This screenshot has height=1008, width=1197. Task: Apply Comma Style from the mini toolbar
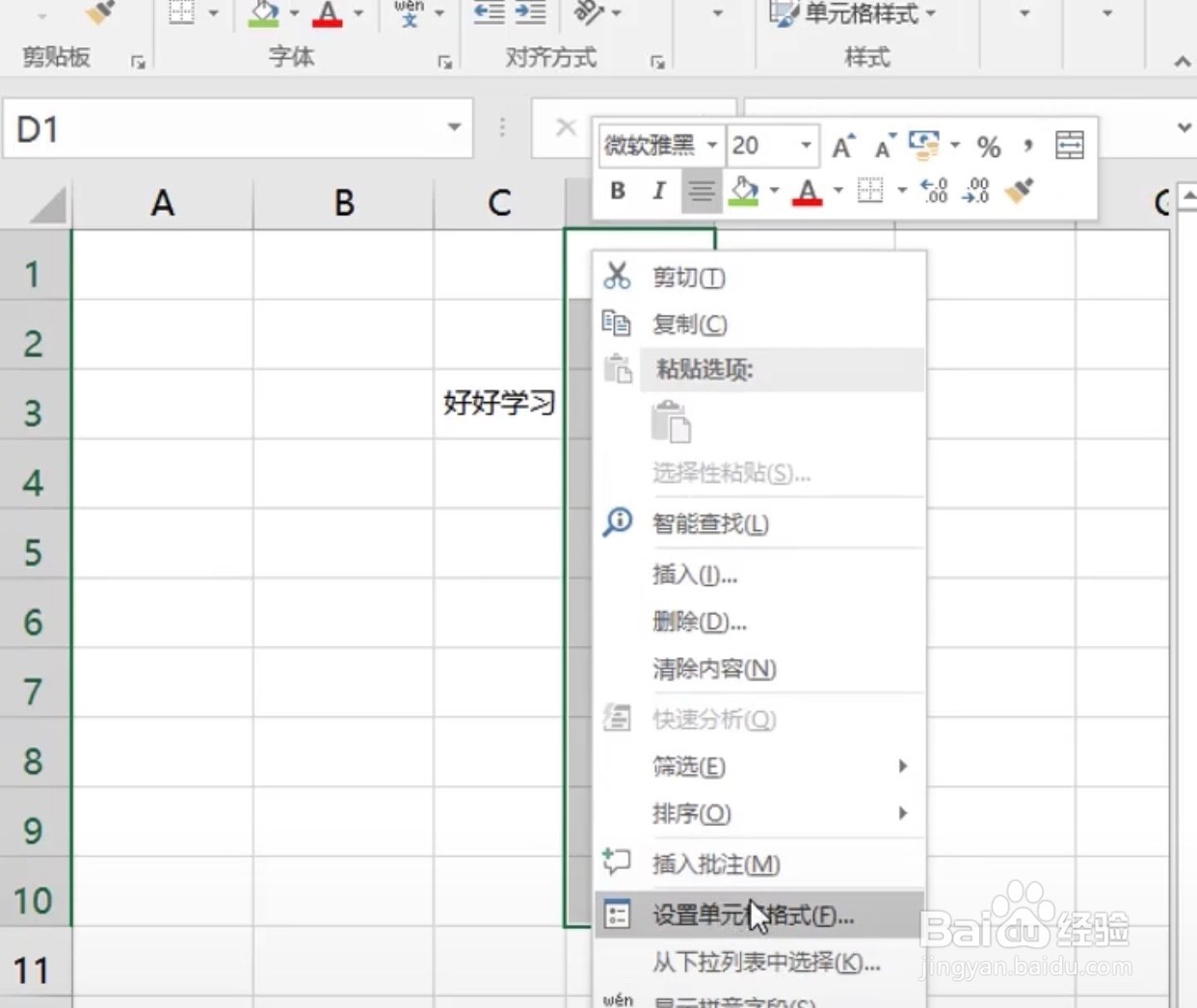click(x=1026, y=146)
